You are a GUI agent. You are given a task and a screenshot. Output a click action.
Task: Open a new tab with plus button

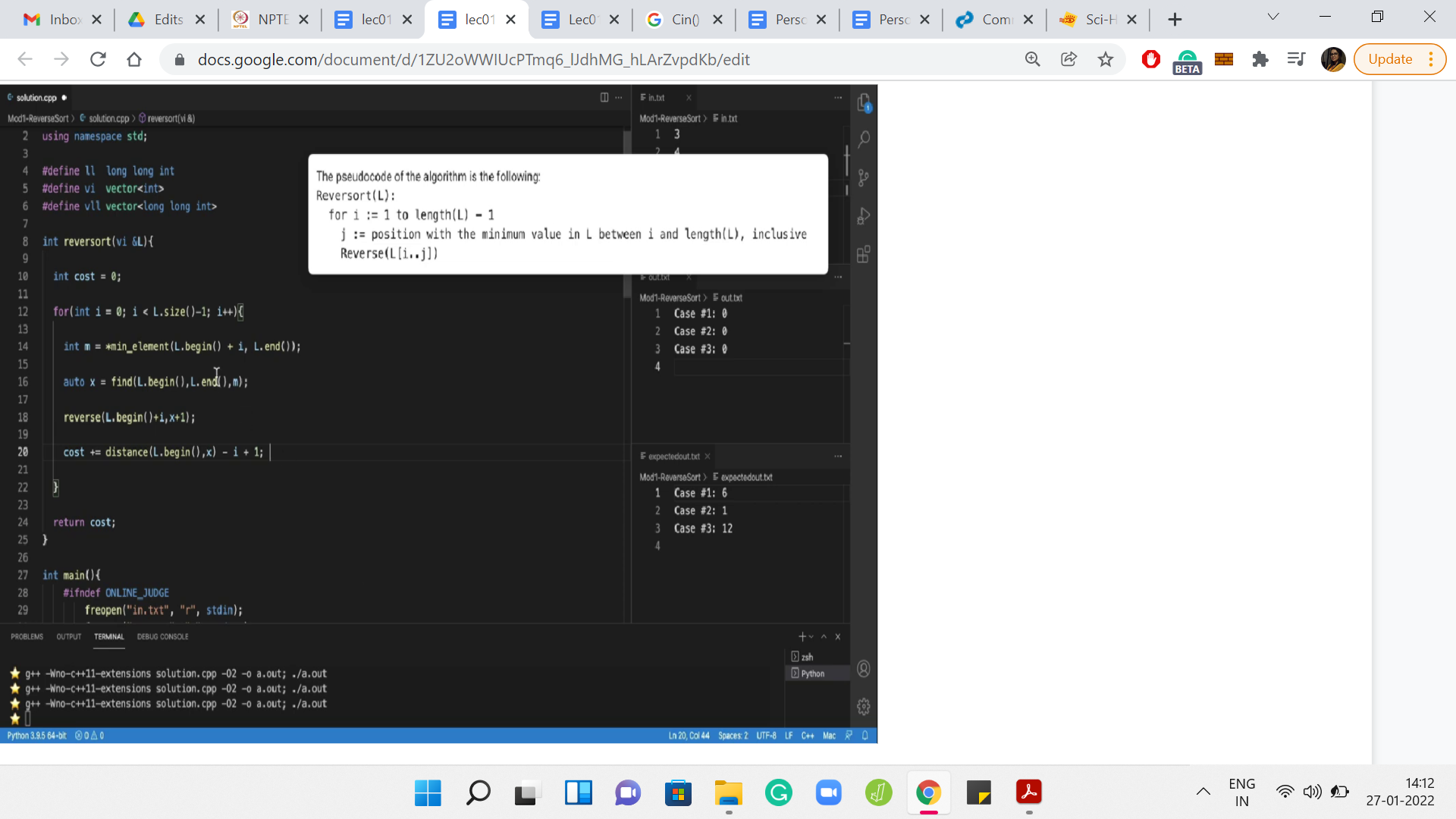pyautogui.click(x=1175, y=20)
